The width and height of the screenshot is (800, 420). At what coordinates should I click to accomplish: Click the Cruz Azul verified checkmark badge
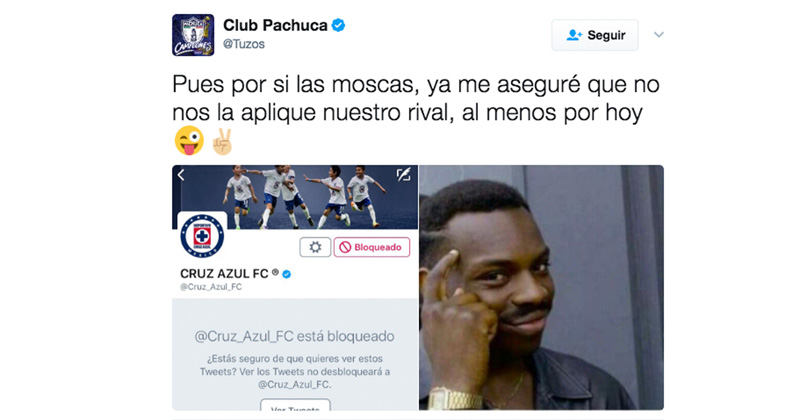(x=287, y=274)
